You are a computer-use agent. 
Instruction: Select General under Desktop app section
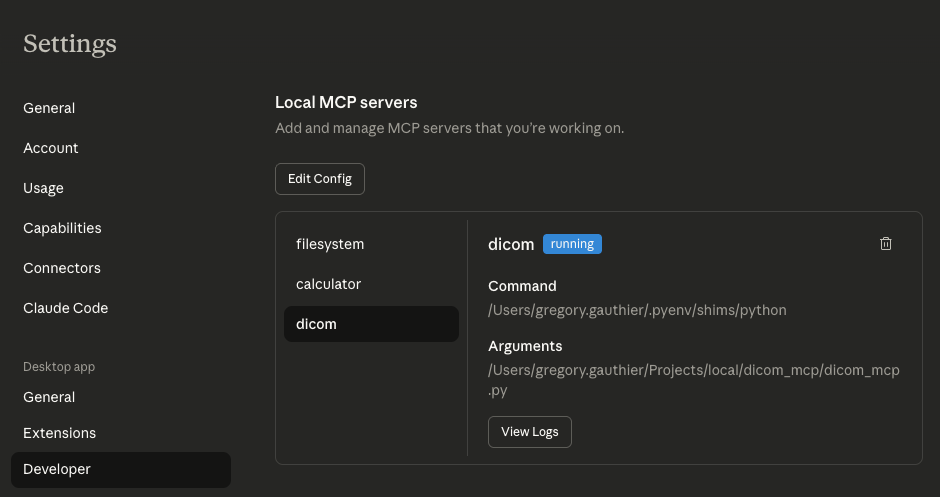point(49,397)
